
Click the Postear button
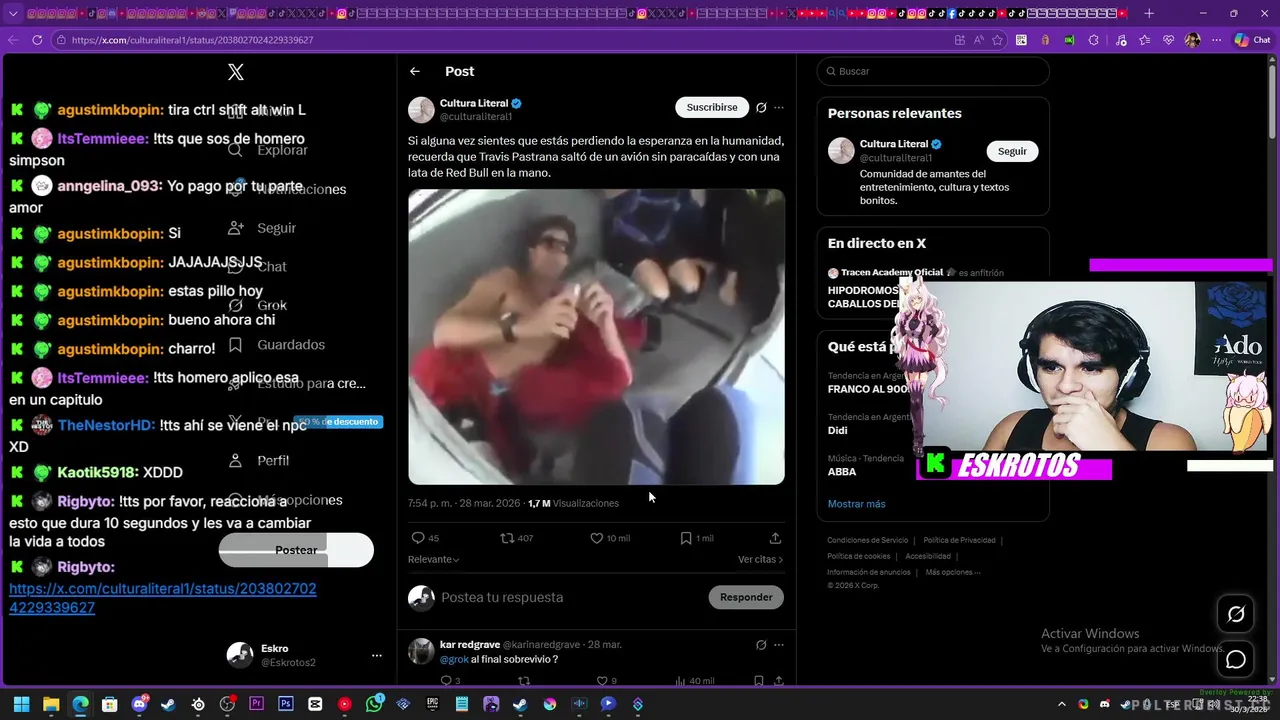(x=296, y=550)
